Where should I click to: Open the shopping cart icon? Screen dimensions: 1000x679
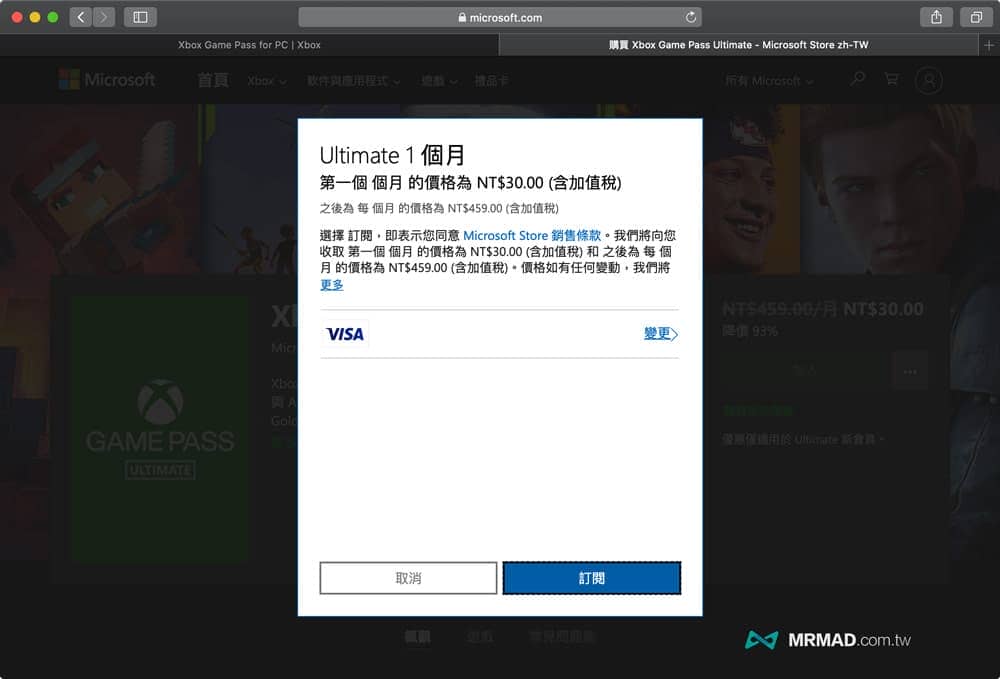tap(892, 79)
